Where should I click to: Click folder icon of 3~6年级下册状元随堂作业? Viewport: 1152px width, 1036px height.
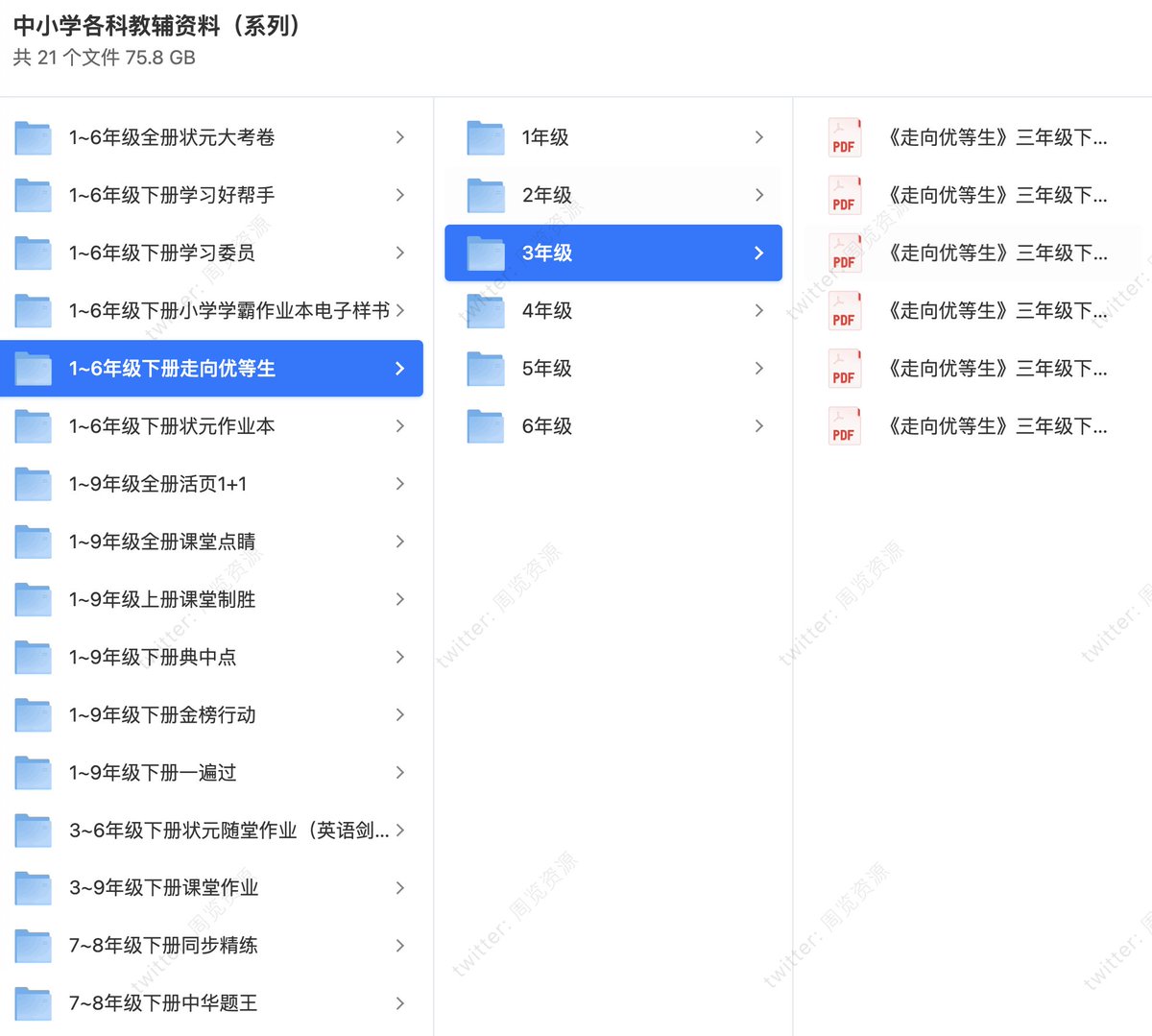click(33, 831)
